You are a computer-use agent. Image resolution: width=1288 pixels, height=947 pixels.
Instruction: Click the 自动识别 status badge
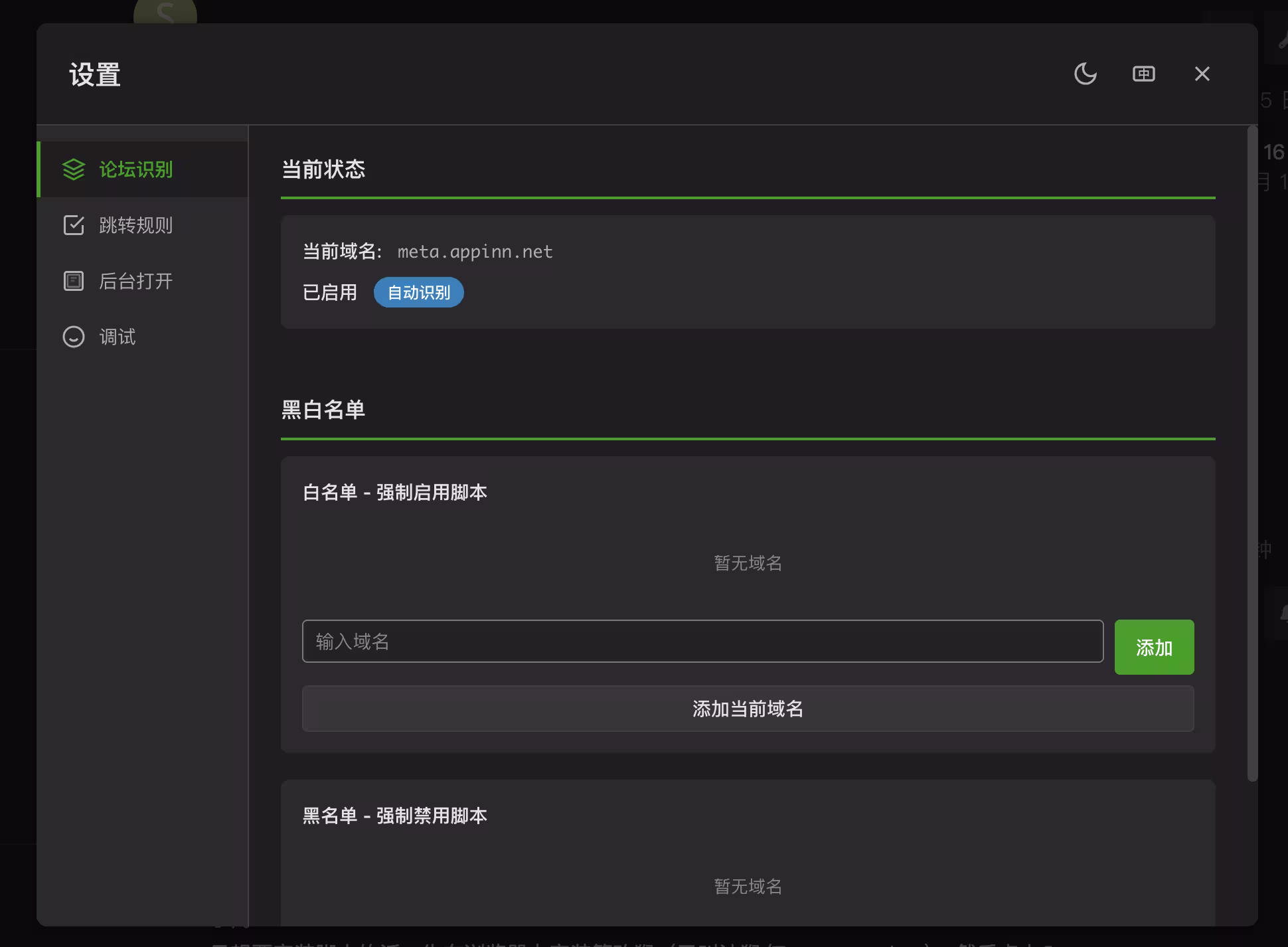[418, 293]
